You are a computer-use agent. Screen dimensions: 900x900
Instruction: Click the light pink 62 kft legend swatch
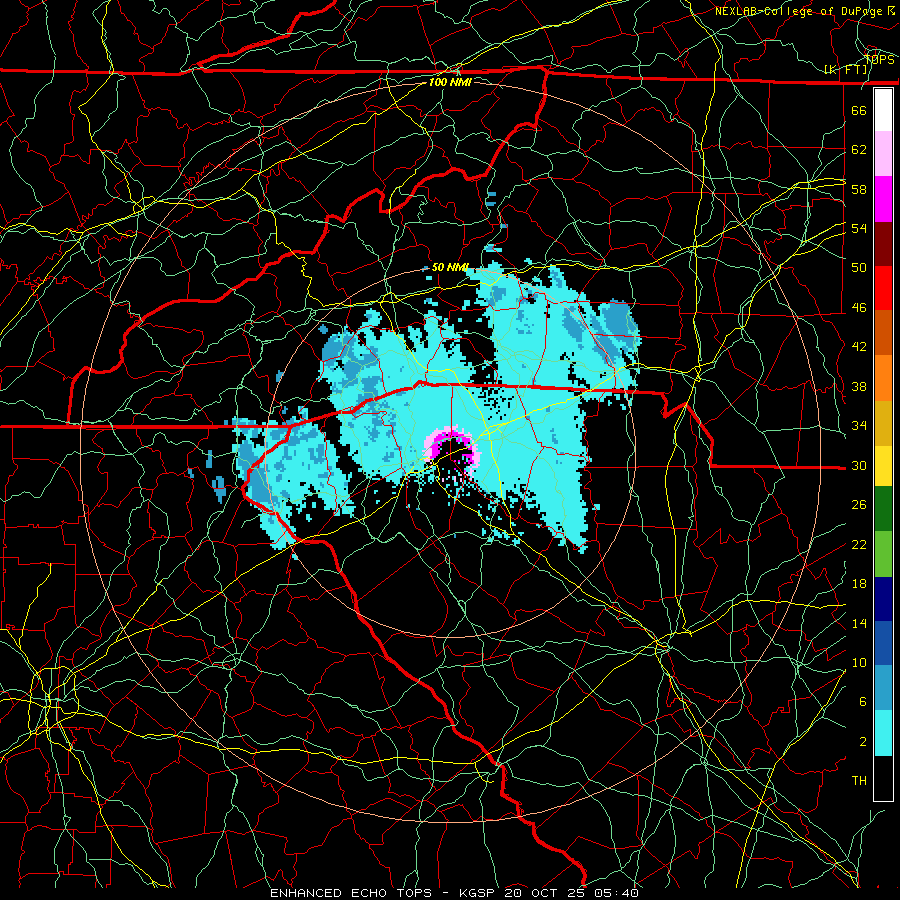pos(883,154)
